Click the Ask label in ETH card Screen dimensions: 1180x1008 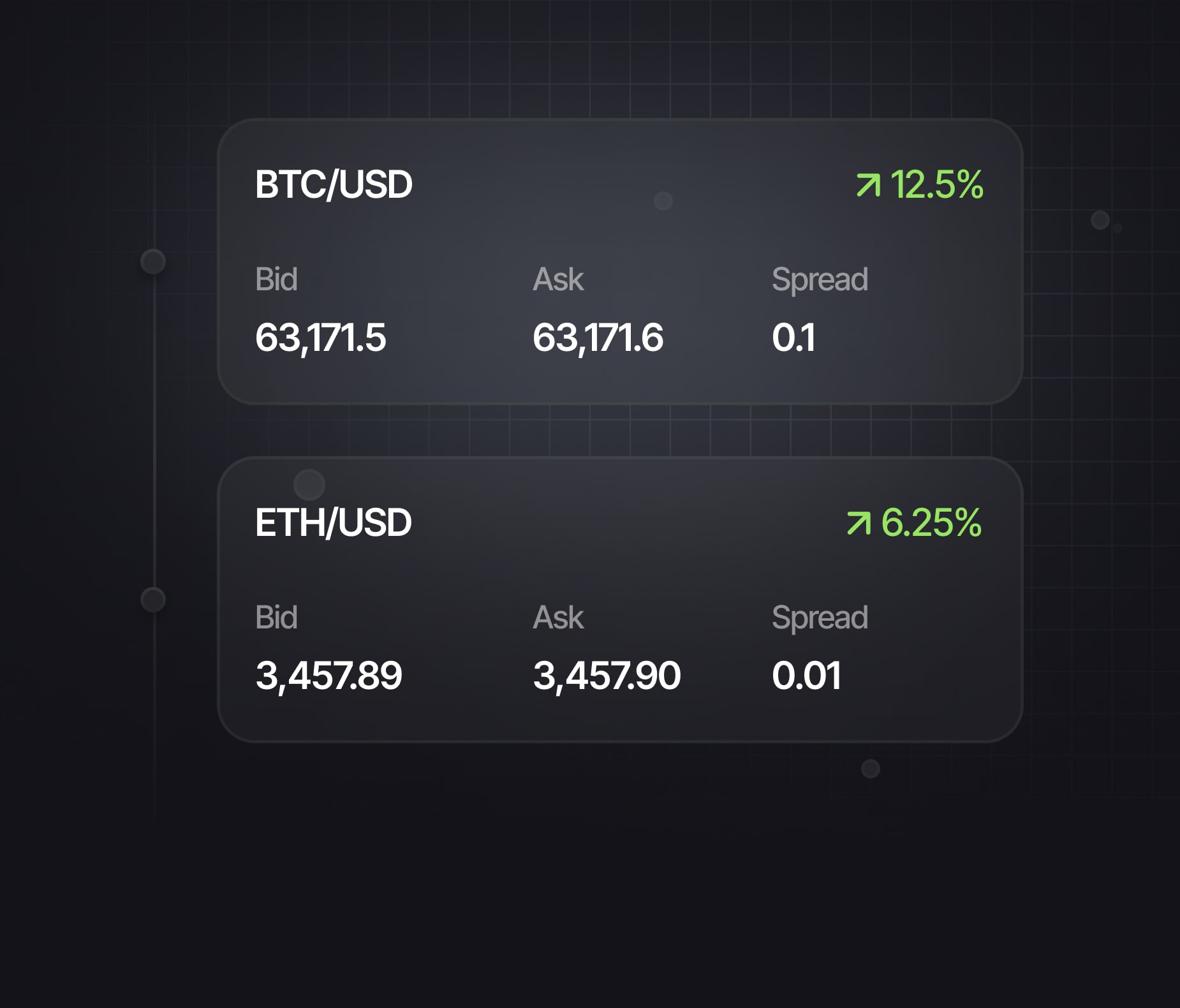point(558,617)
